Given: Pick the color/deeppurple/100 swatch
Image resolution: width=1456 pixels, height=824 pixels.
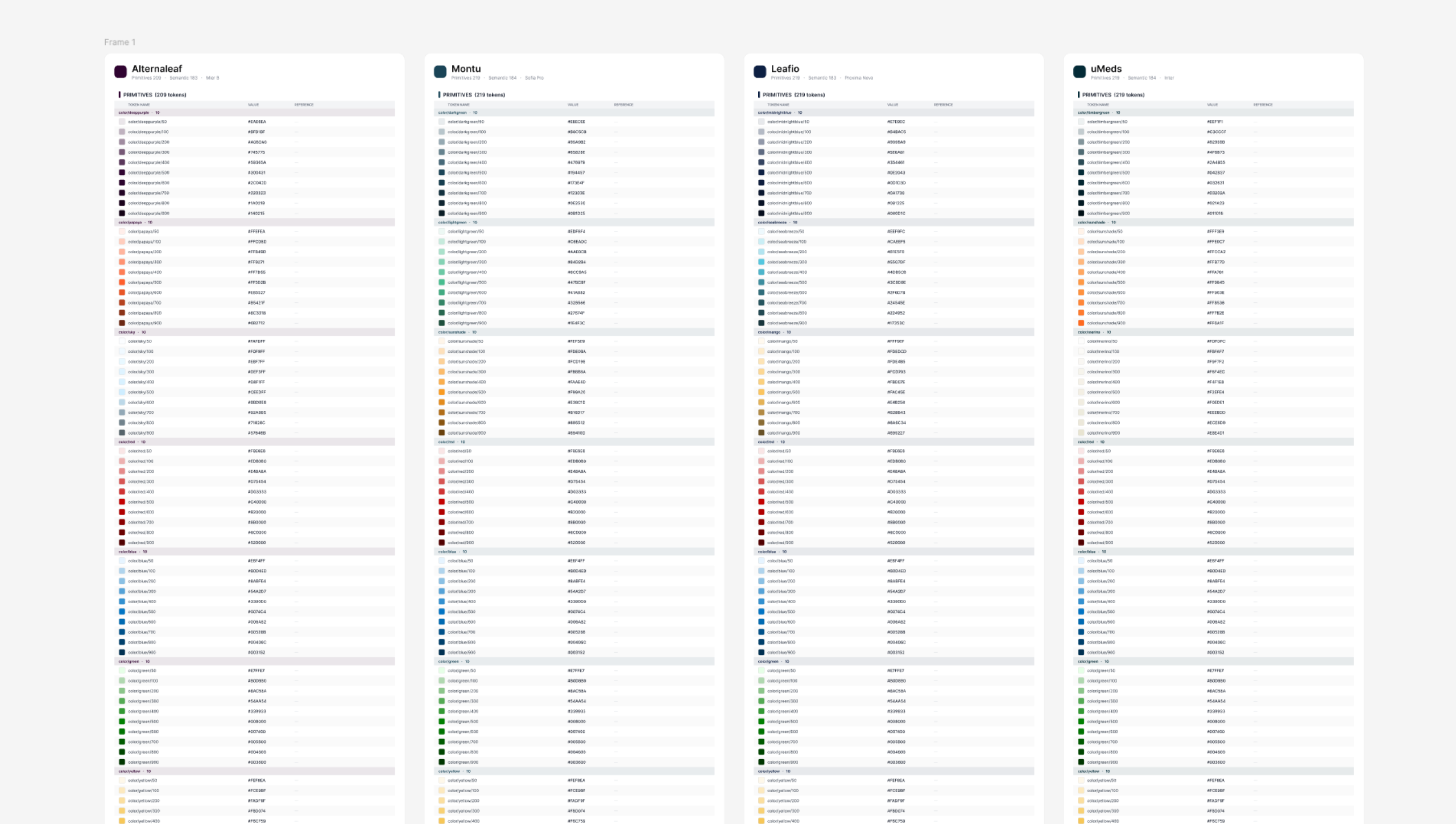Looking at the screenshot, I should (122, 132).
